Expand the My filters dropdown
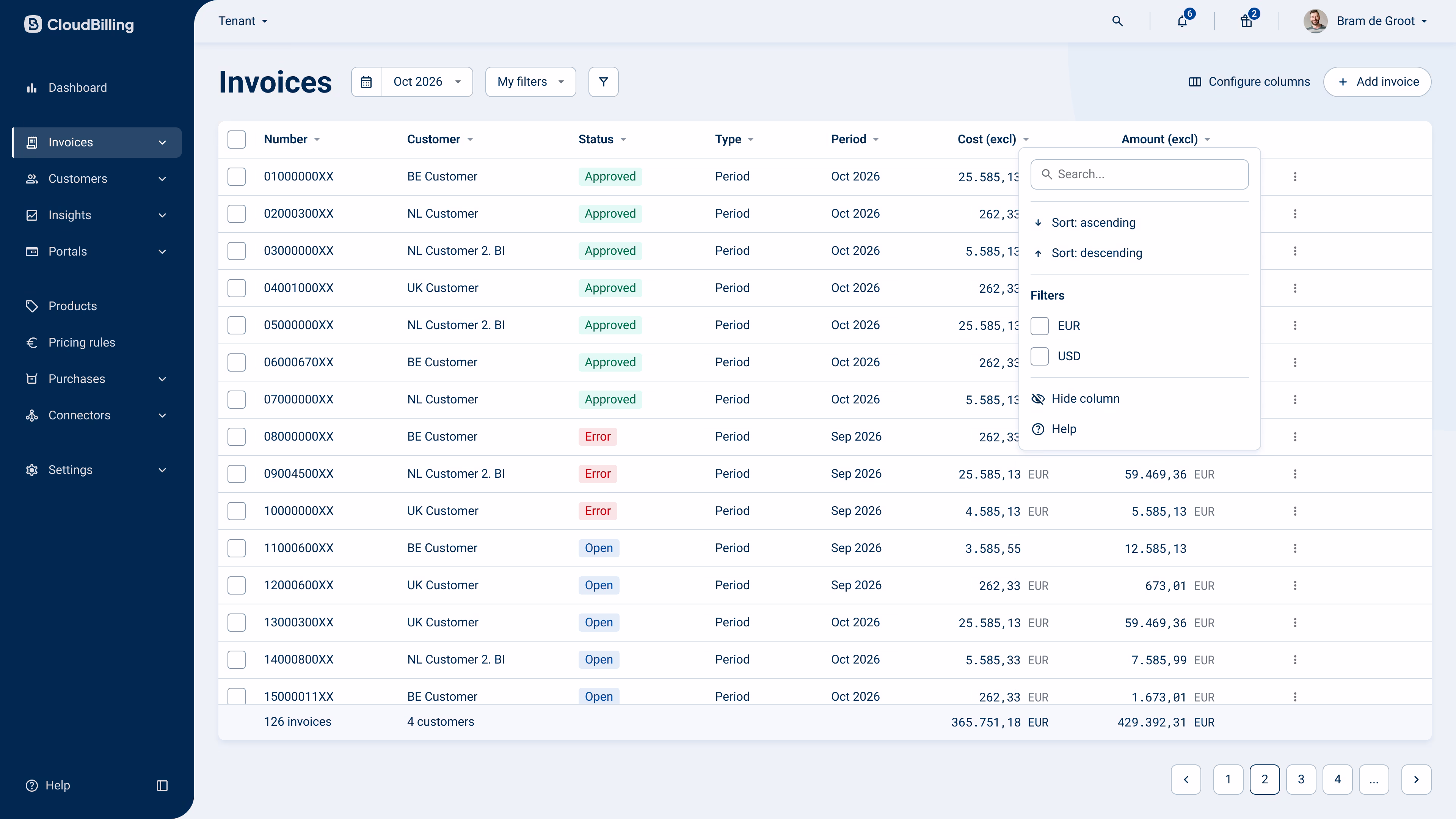The height and width of the screenshot is (819, 1456). point(530,82)
